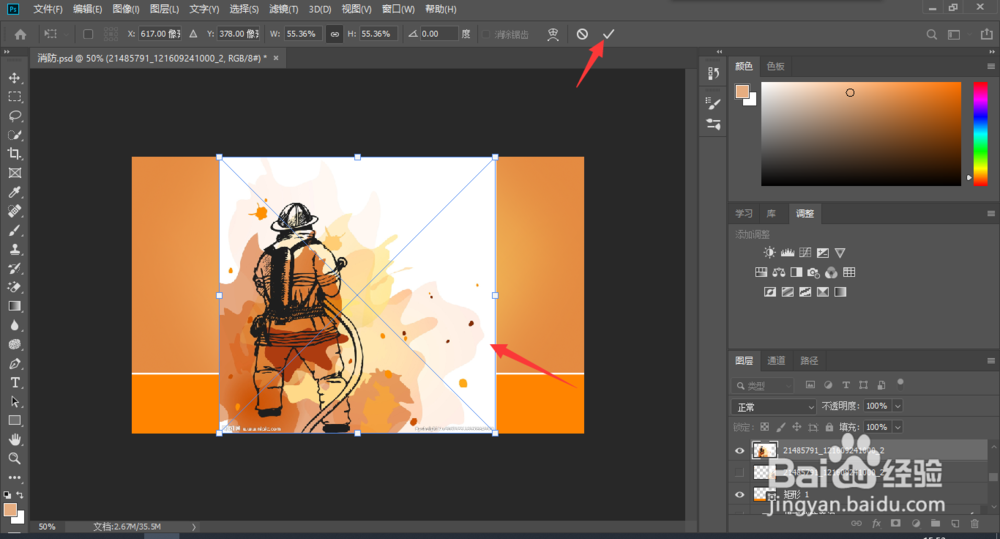This screenshot has height=539, width=1000.
Task: Open the 图像(I) menu
Action: tap(126, 9)
